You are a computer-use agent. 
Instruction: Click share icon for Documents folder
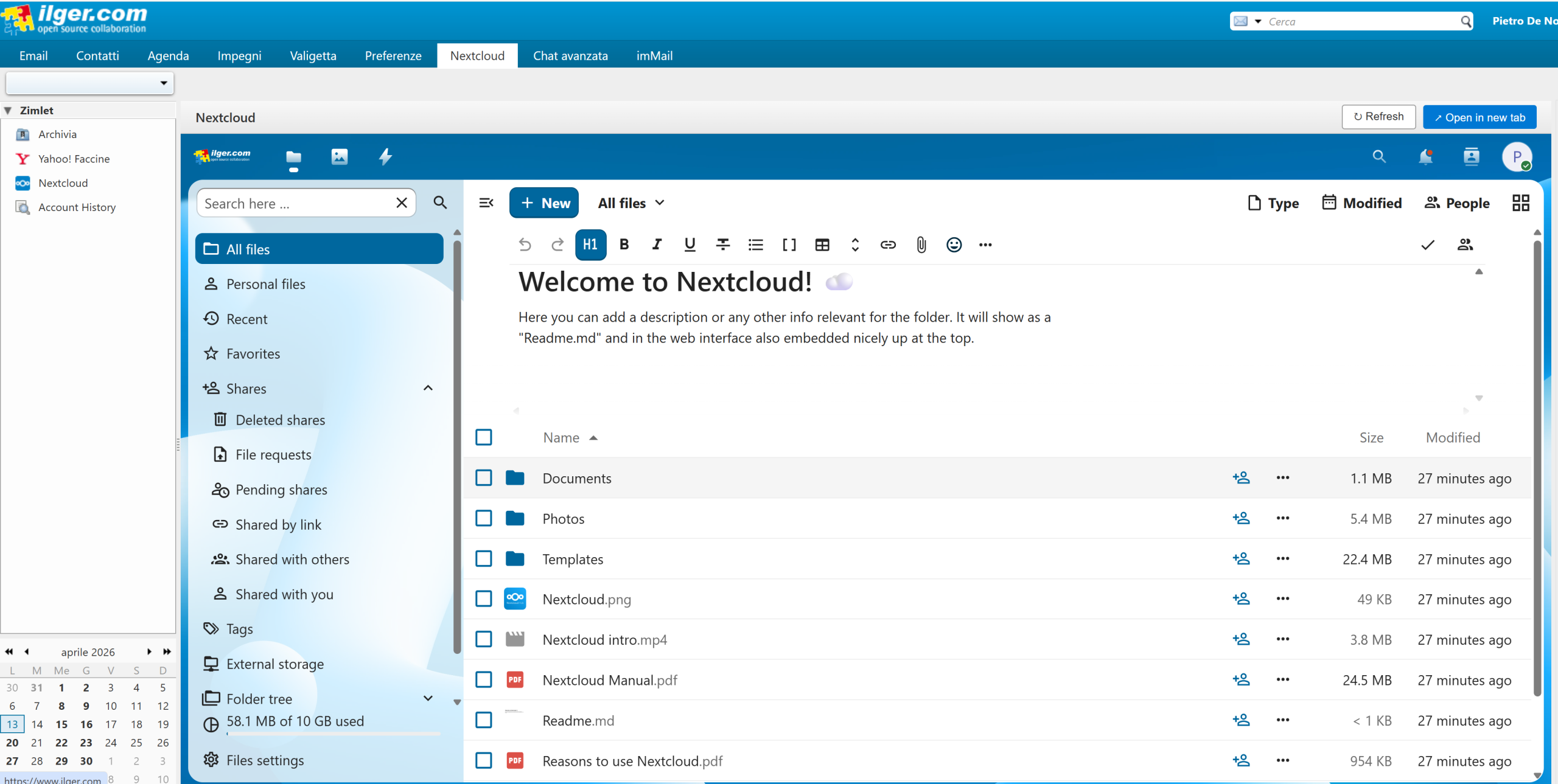(x=1241, y=478)
